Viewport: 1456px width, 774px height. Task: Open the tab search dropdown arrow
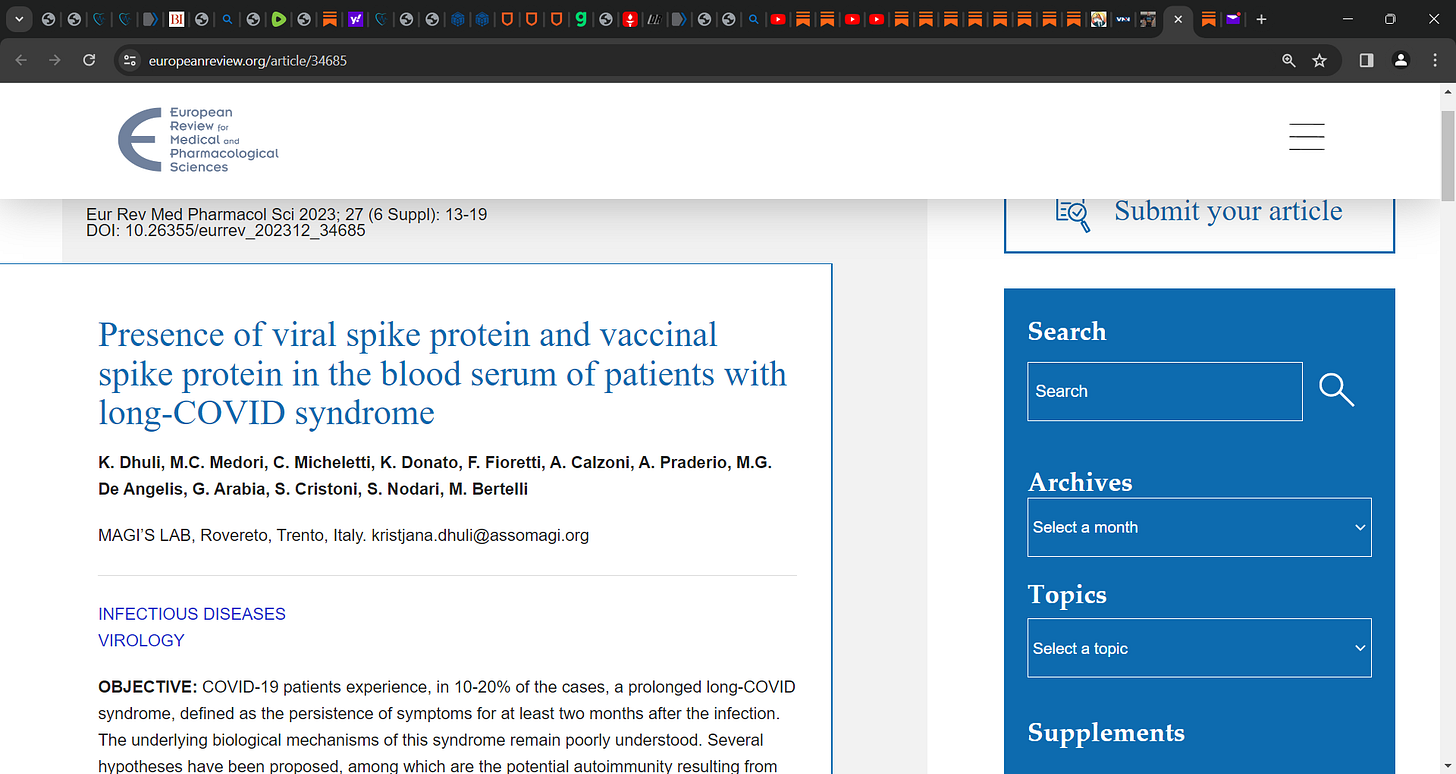tap(19, 19)
